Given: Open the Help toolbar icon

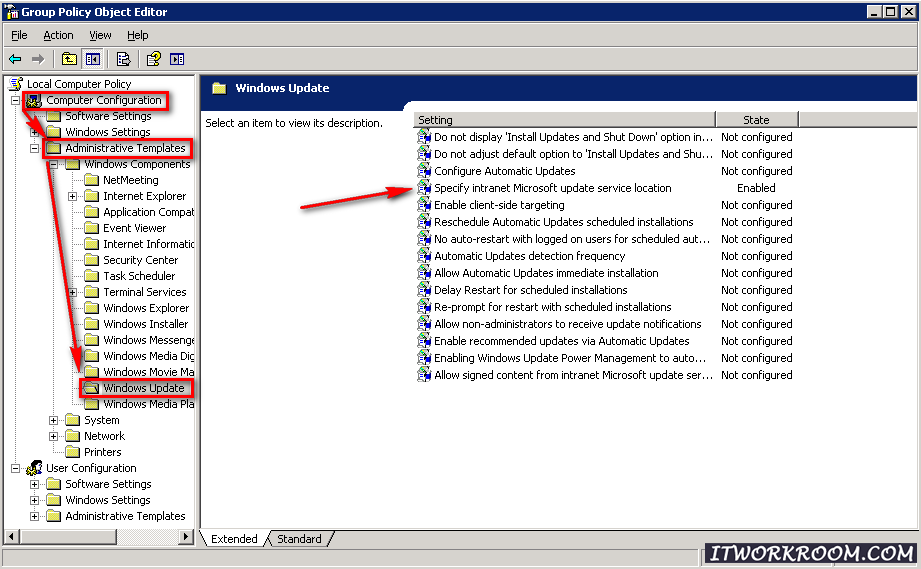Looking at the screenshot, I should [153, 59].
